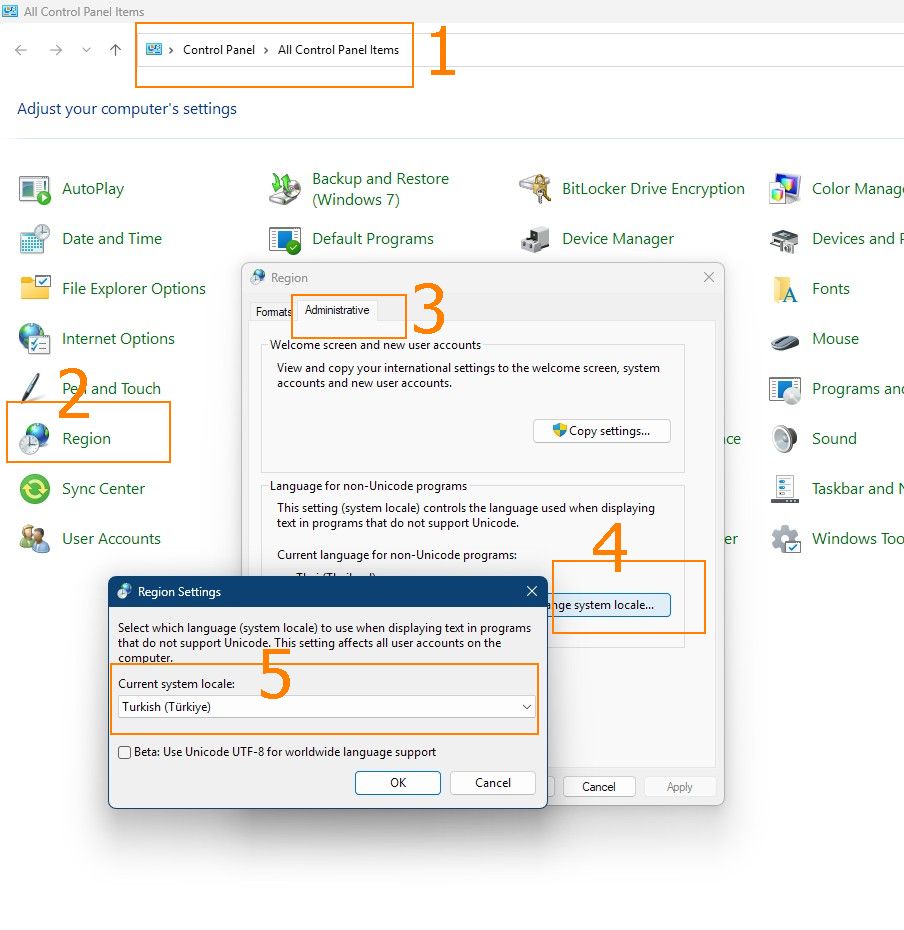The image size is (904, 930).
Task: Click the Control Panel address bar icon
Action: (x=154, y=49)
